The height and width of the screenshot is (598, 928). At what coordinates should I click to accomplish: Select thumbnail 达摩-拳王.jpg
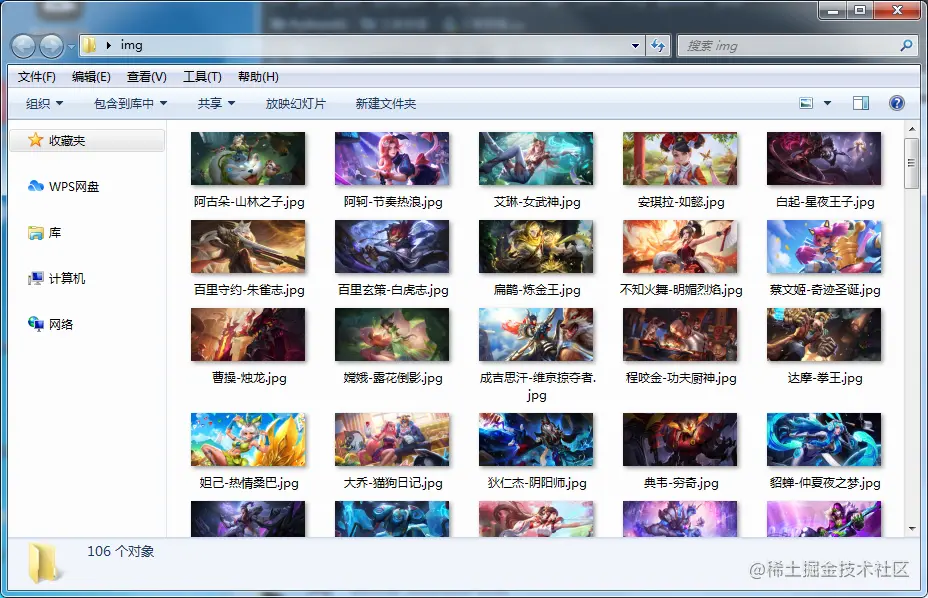(824, 335)
